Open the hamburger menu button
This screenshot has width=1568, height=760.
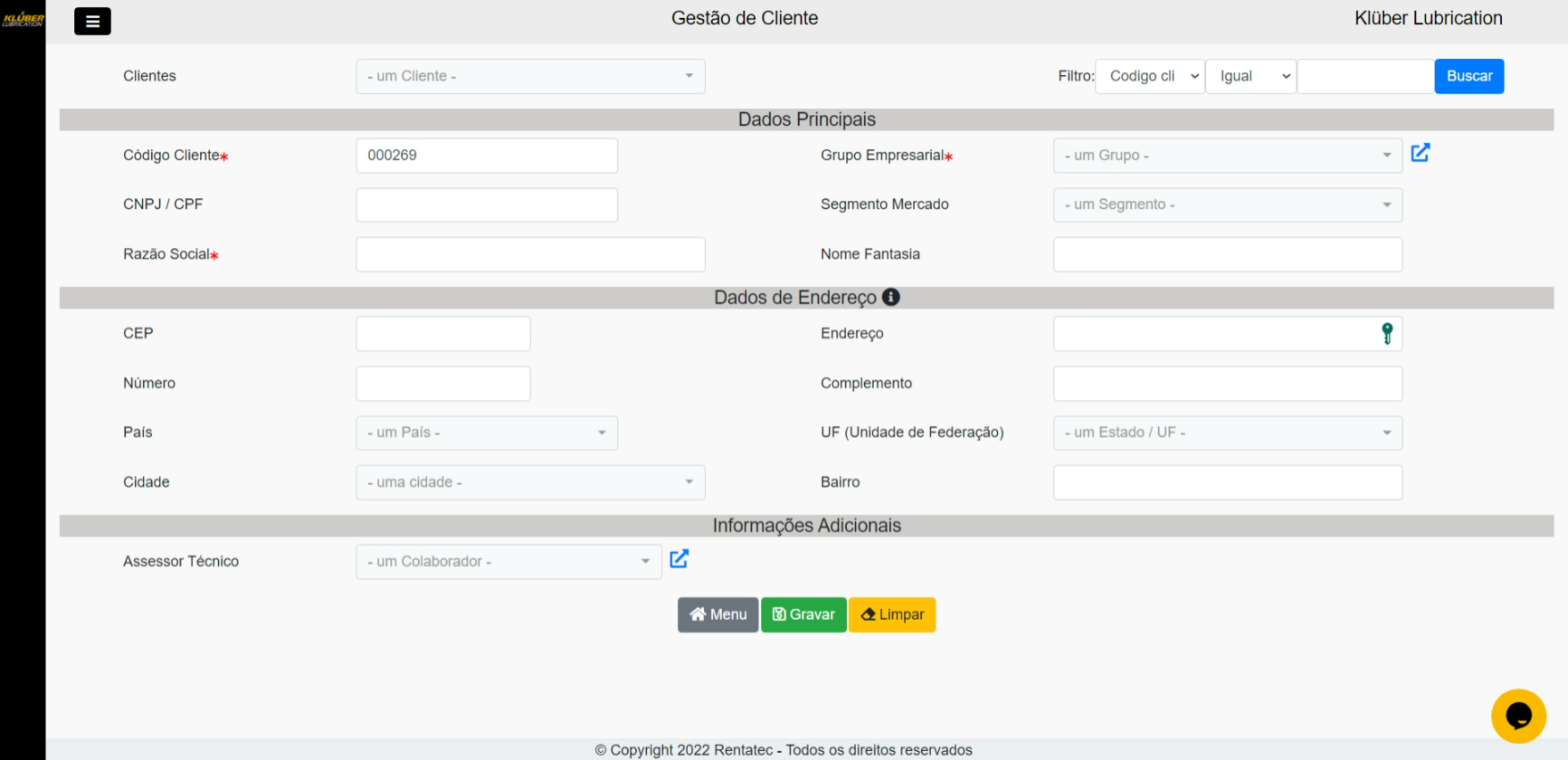(92, 21)
